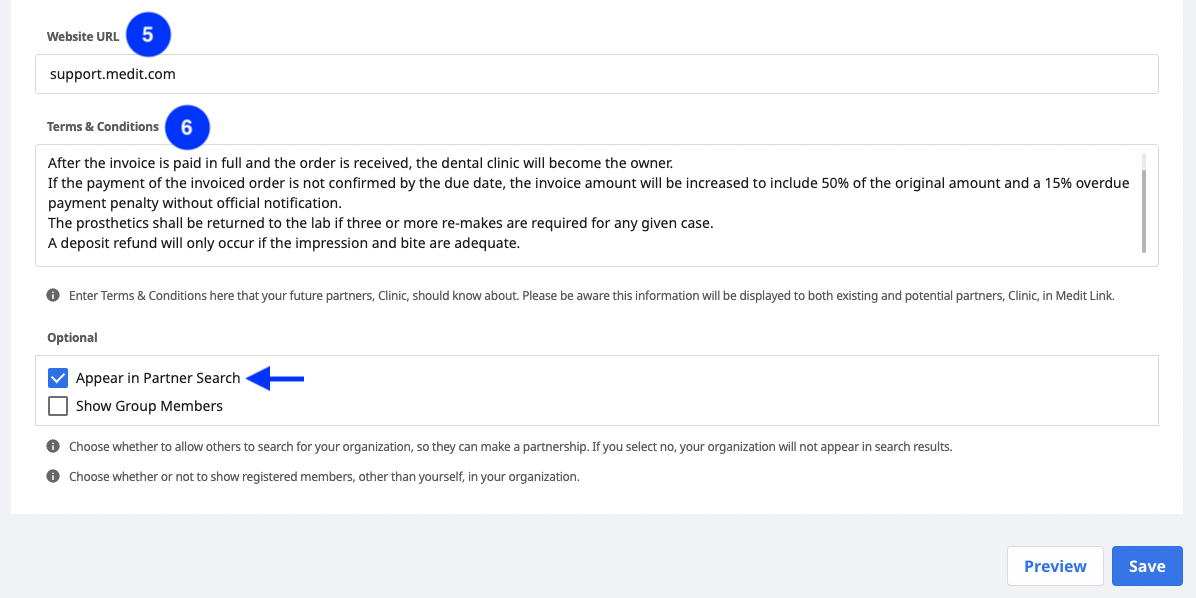Click the first line about invoice ownership
The height and width of the screenshot is (598, 1196).
click(x=360, y=163)
